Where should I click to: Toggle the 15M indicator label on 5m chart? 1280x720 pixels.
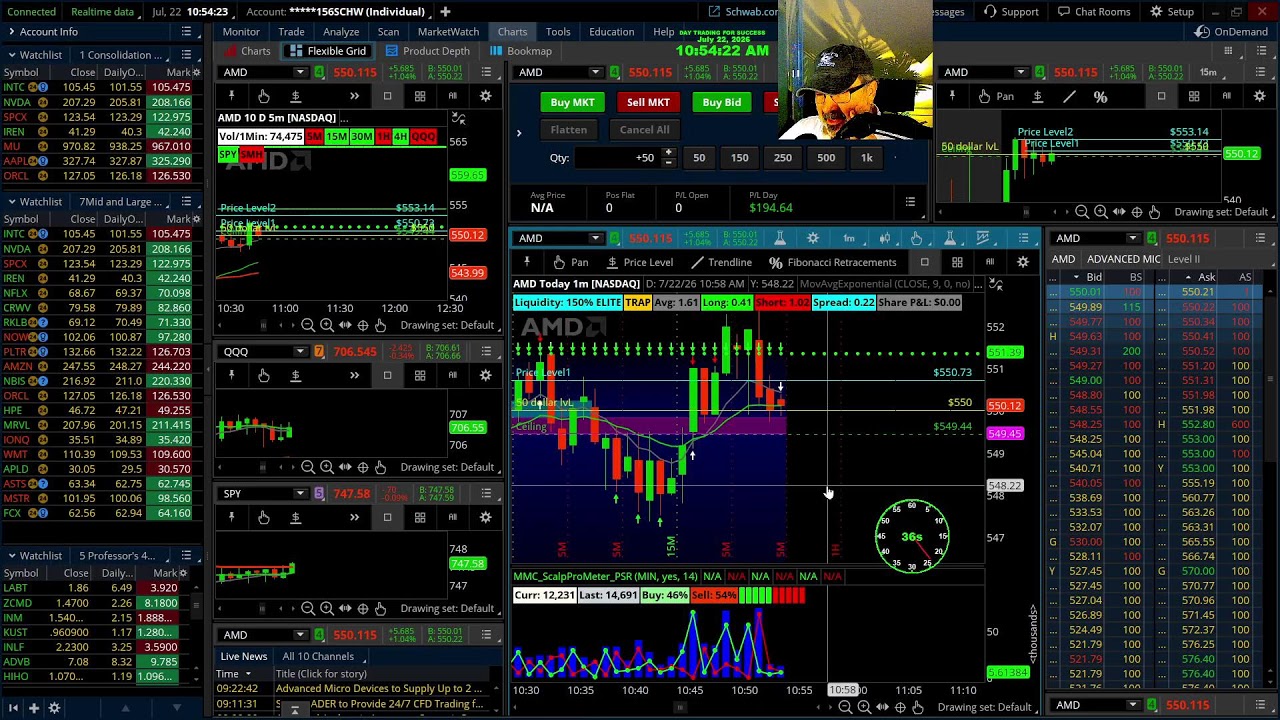pos(336,136)
